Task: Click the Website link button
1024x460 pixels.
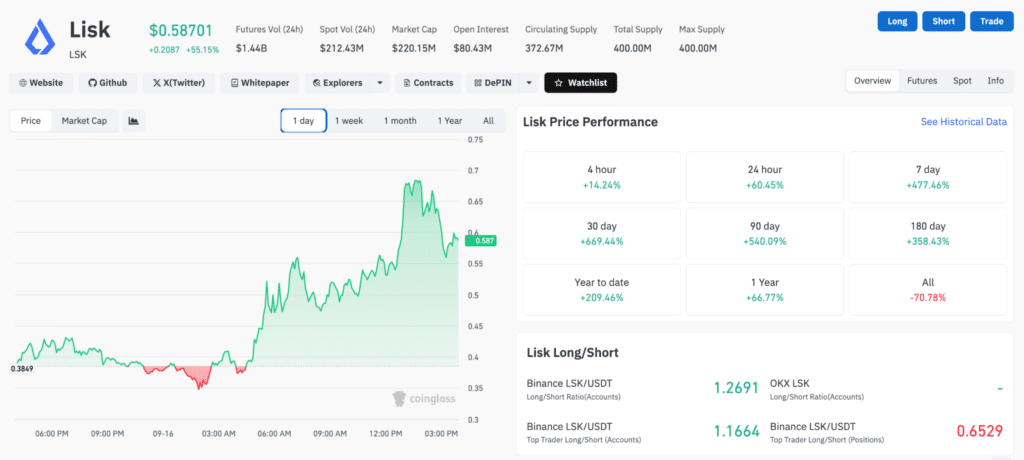Action: 41,83
